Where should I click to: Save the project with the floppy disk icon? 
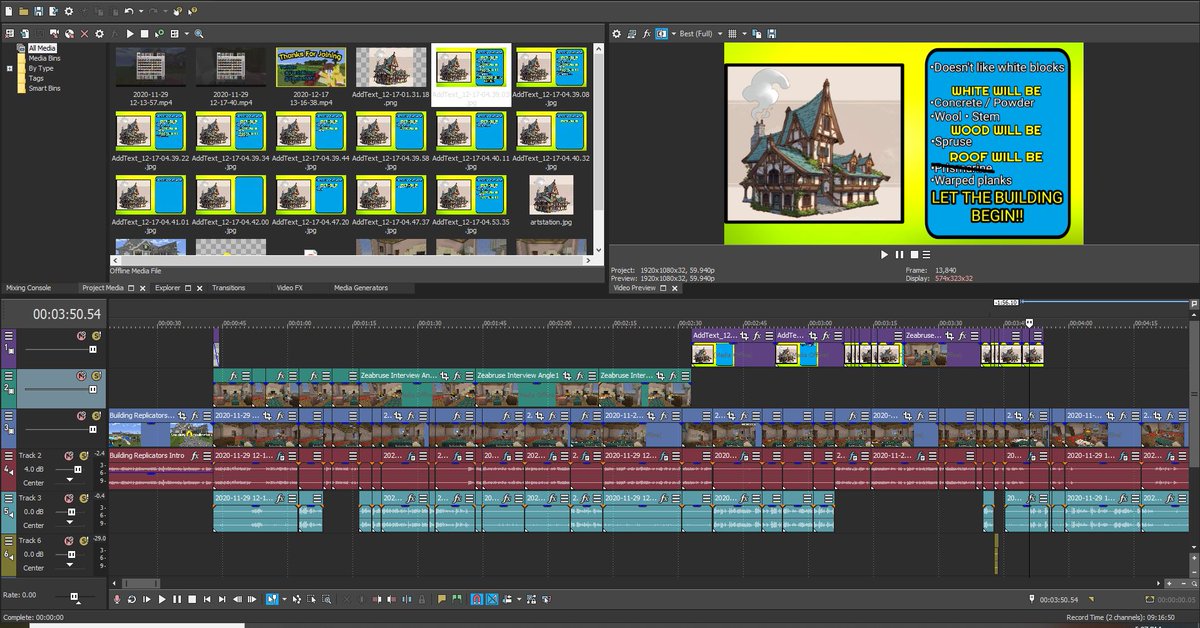coord(38,11)
